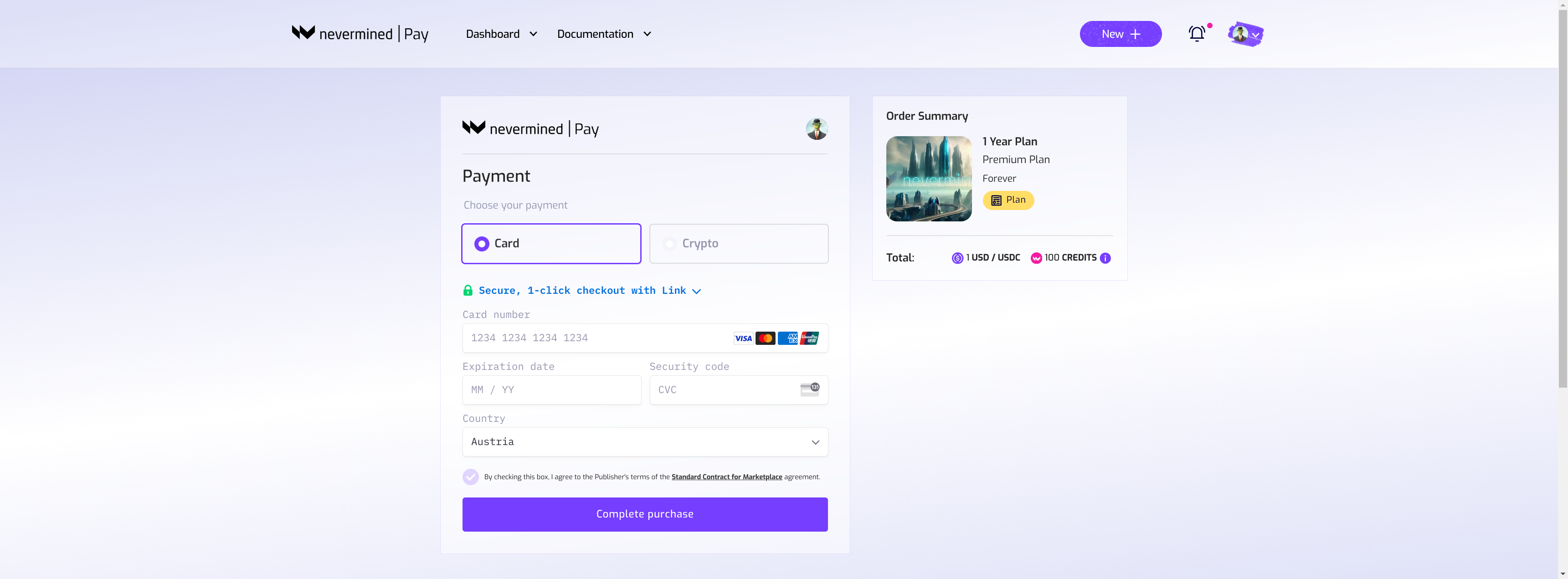
Task: Click the green lock secure icon
Action: coord(468,291)
